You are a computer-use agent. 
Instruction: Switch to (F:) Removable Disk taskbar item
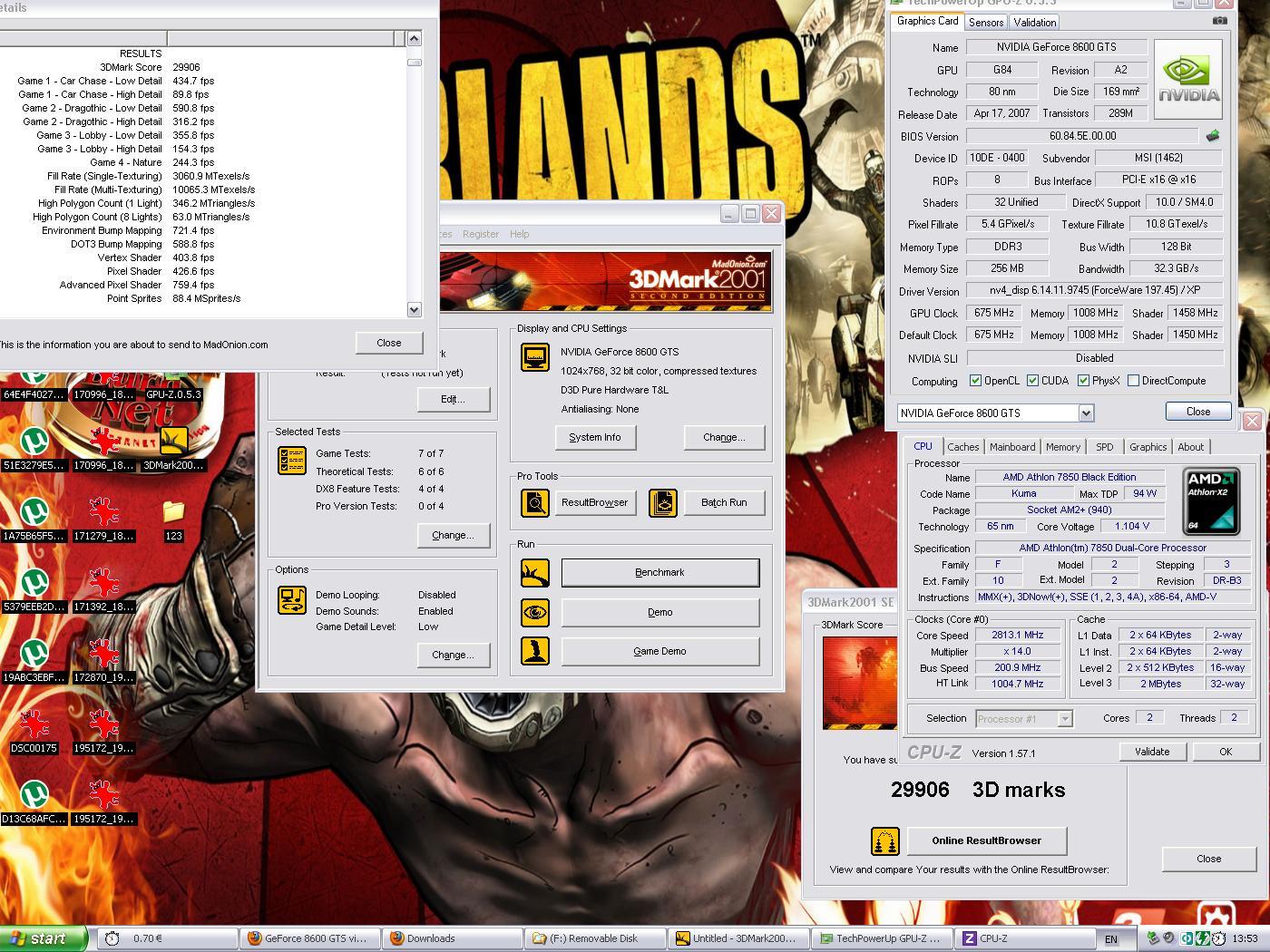click(594, 938)
